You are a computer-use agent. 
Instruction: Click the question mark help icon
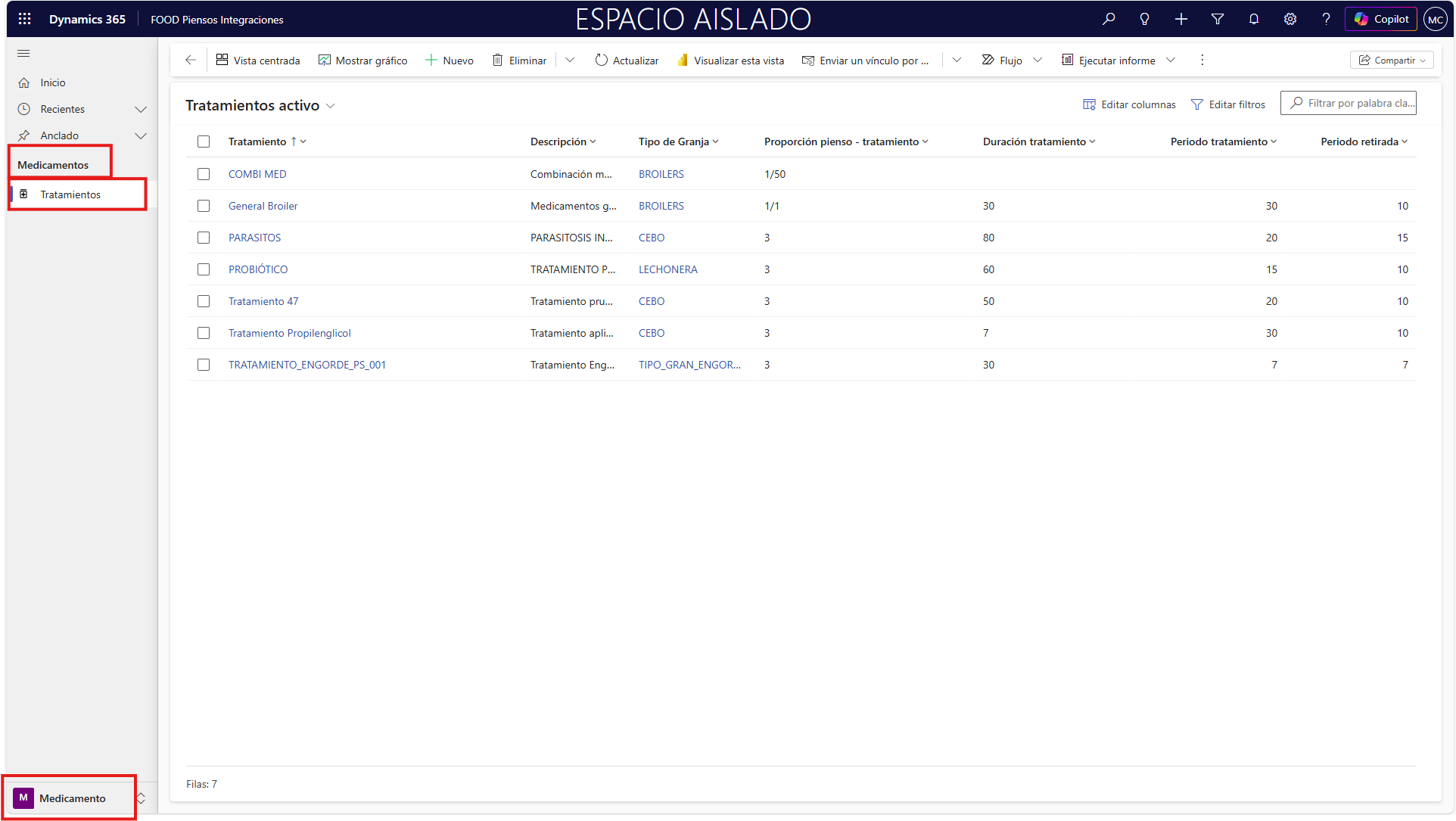[x=1326, y=19]
